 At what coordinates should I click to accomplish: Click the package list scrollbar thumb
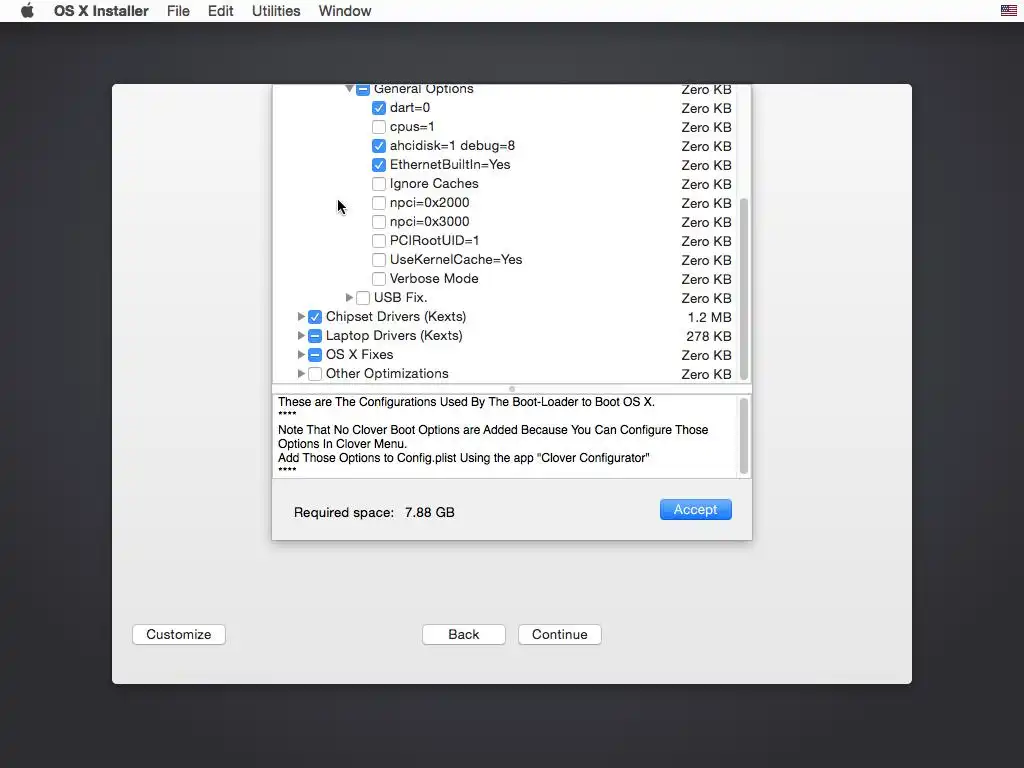pos(744,289)
